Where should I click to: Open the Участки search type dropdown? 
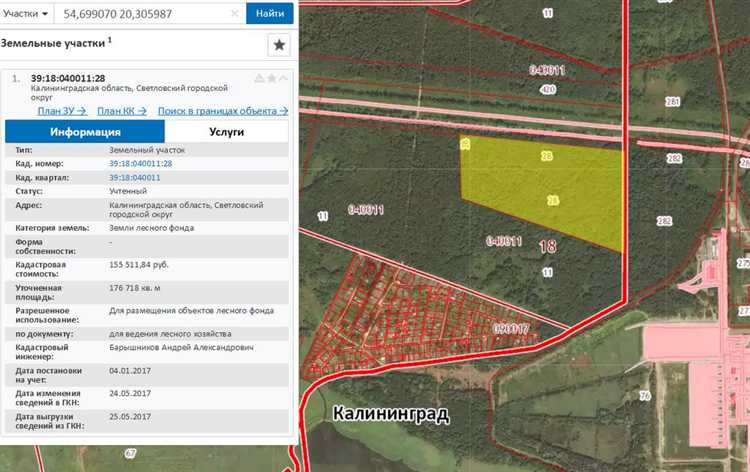tap(26, 13)
